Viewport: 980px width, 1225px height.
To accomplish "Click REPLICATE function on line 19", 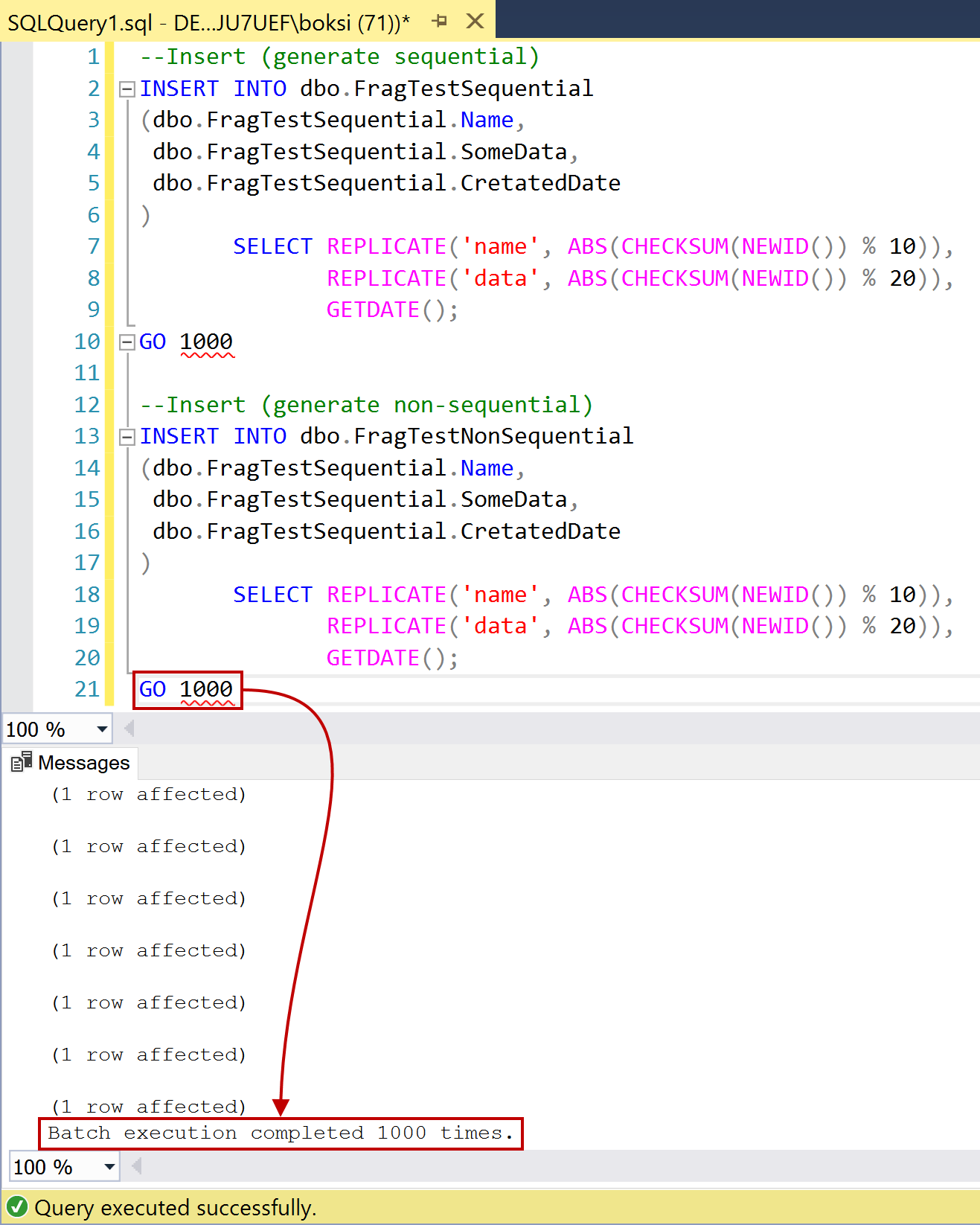I will 386,626.
